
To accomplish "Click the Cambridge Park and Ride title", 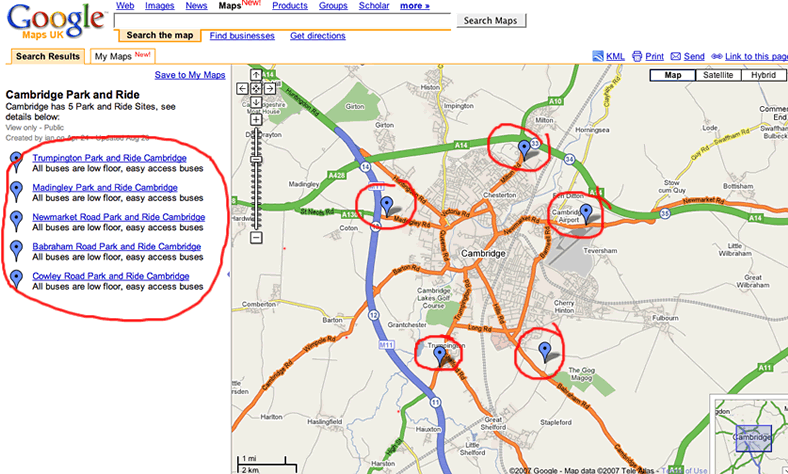I will [72, 94].
